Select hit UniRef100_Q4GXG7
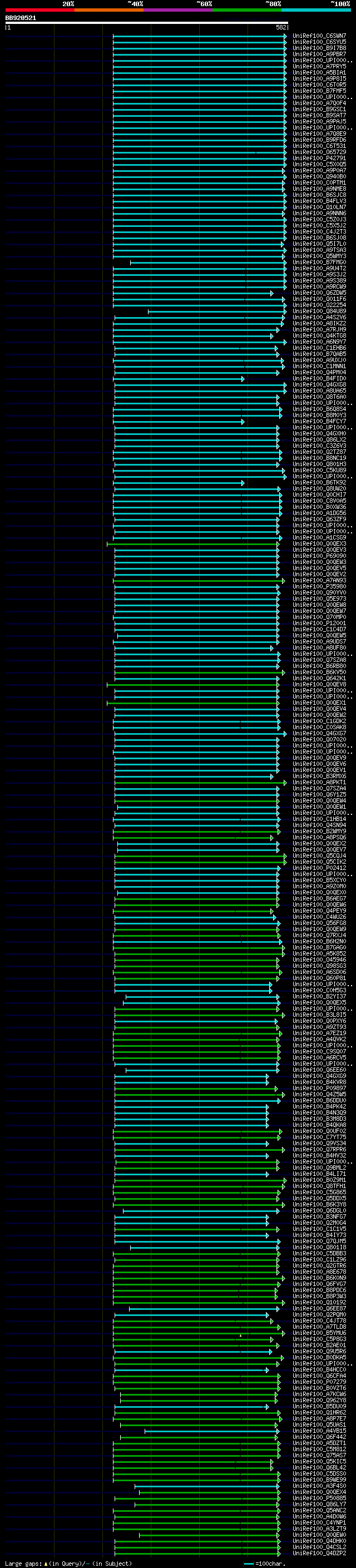This screenshot has width=356, height=1568. [319, 734]
